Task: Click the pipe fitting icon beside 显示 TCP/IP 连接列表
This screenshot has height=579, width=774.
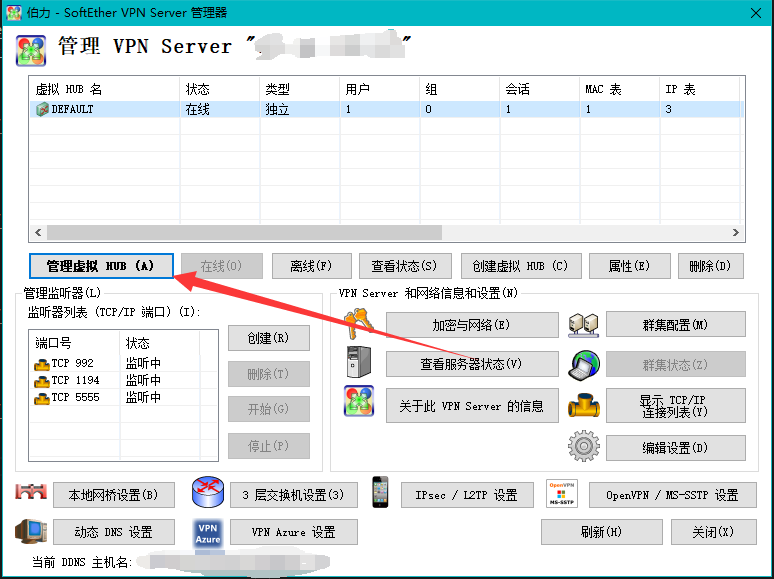Action: click(x=583, y=406)
